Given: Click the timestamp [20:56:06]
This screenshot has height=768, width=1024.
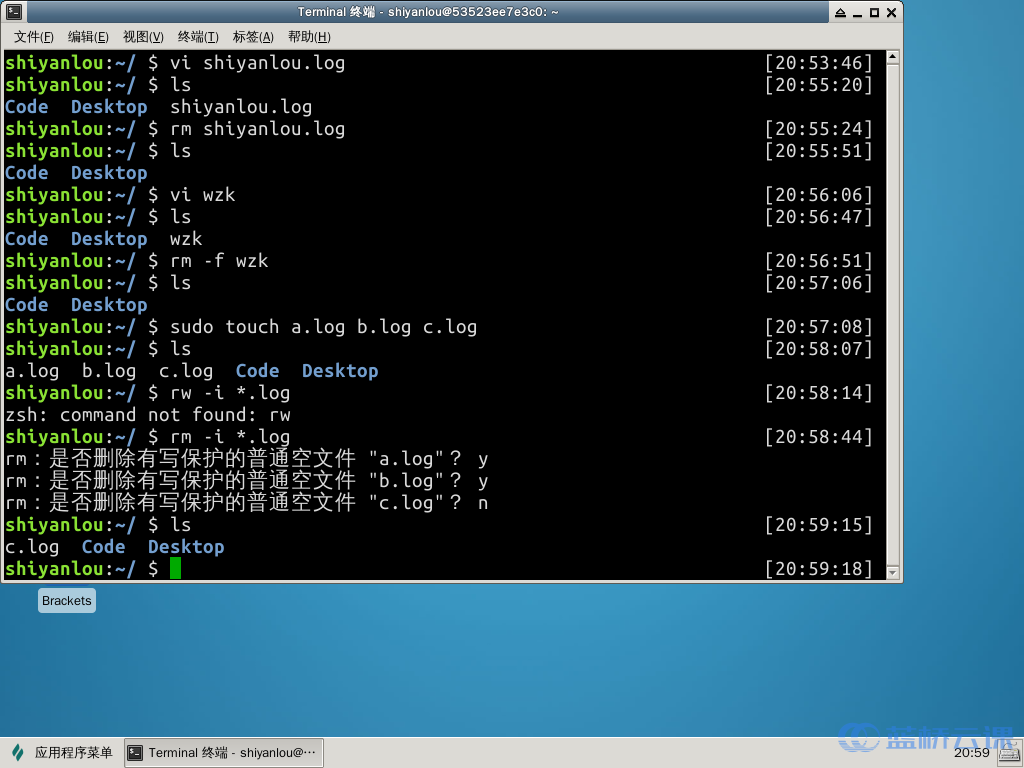Looking at the screenshot, I should 818,195.
